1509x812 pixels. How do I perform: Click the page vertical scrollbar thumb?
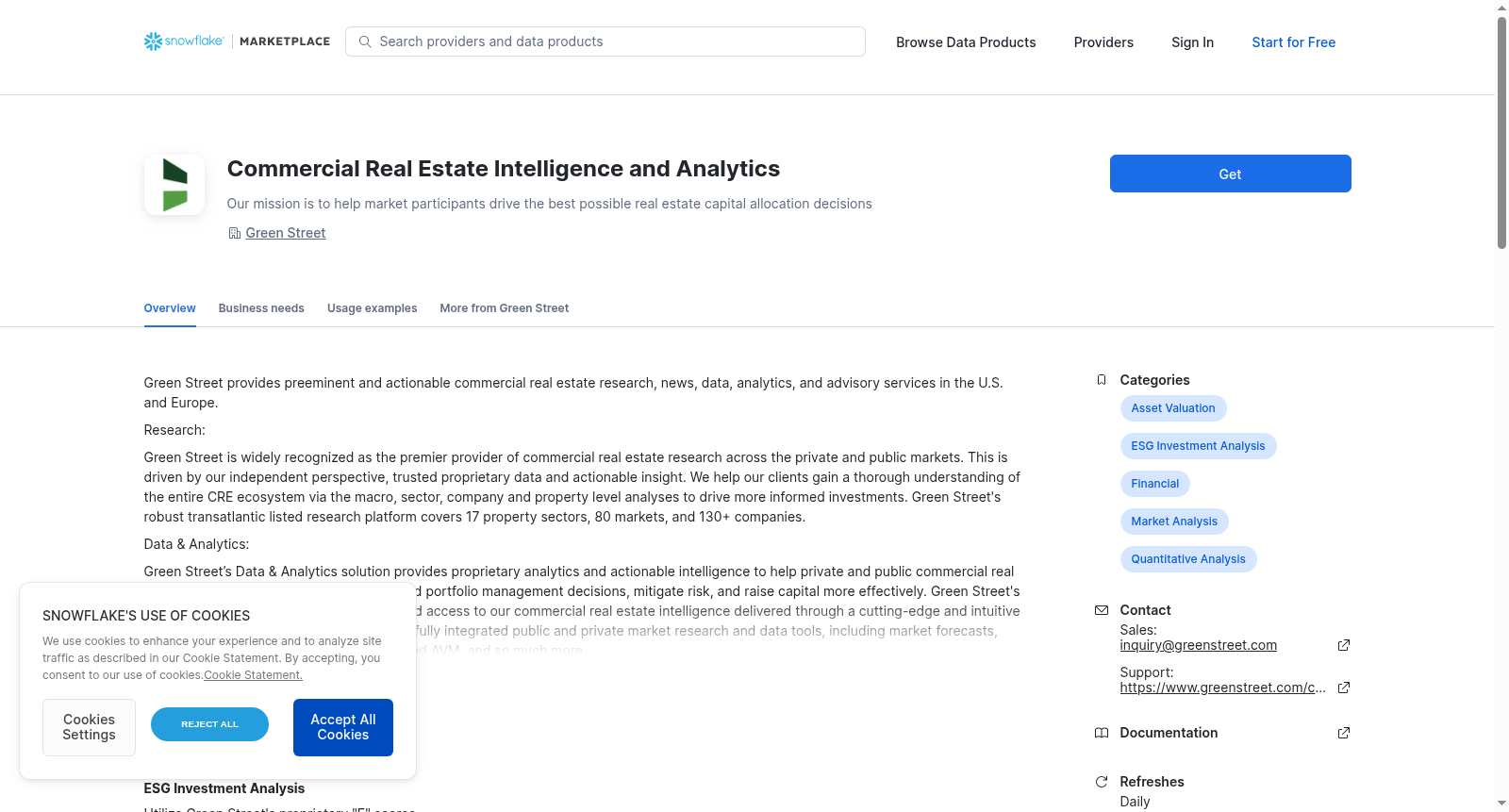click(1501, 132)
